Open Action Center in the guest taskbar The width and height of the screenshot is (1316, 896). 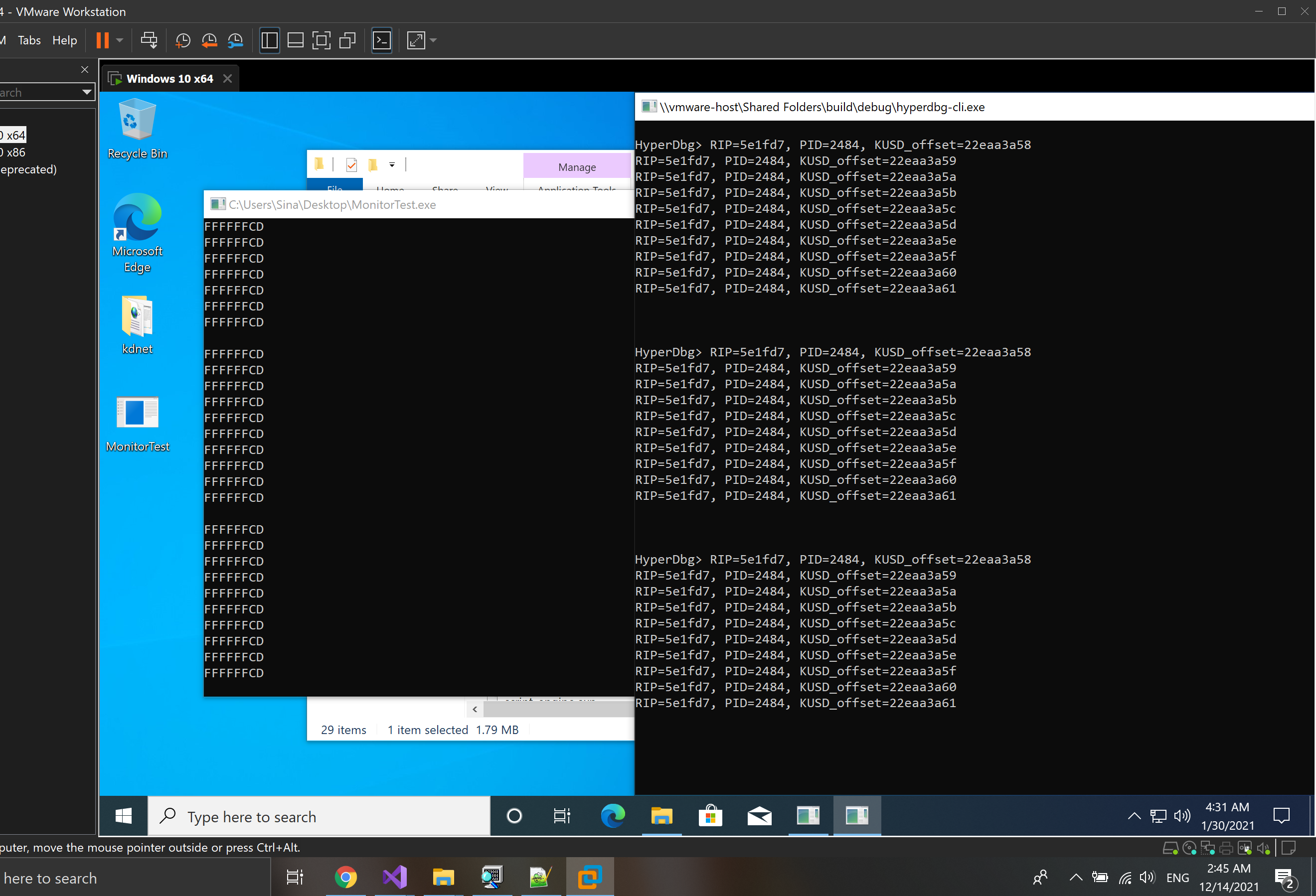[1282, 816]
